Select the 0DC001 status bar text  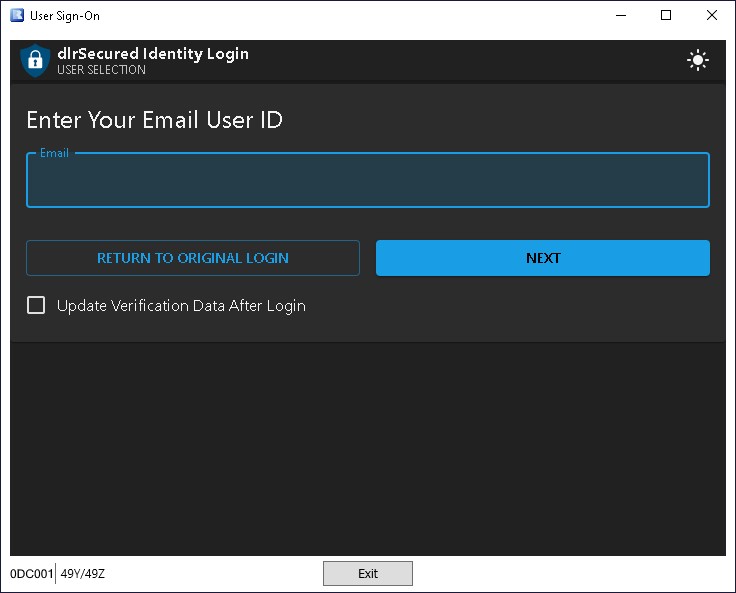(31, 574)
